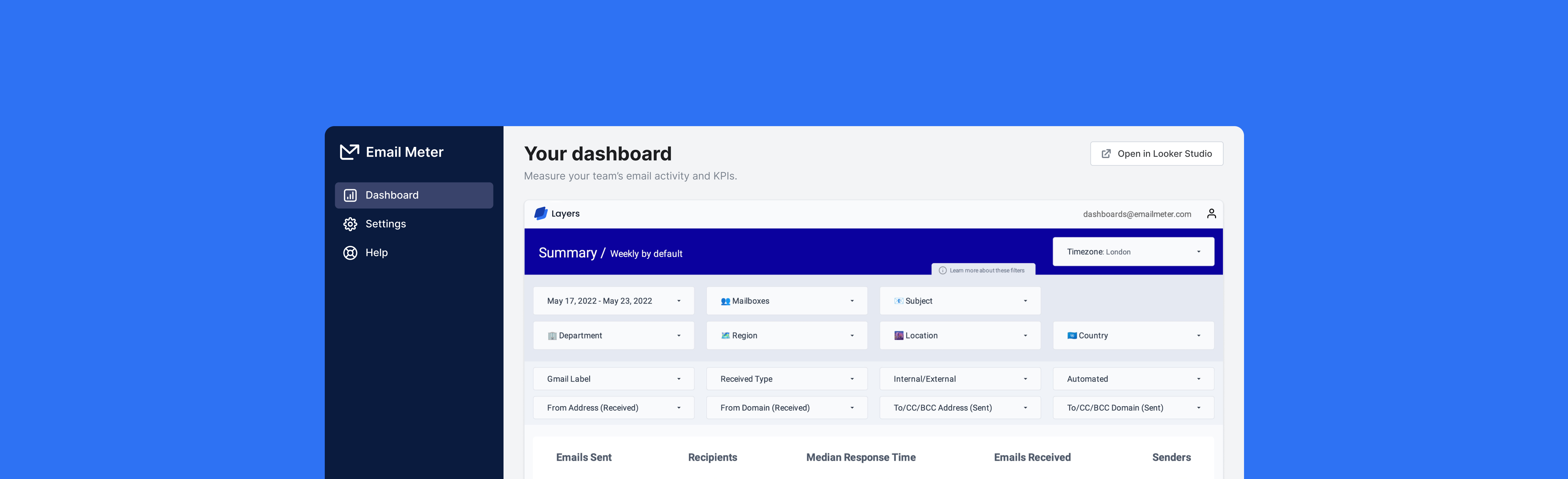Open the Dashboard menu item

pos(414,195)
